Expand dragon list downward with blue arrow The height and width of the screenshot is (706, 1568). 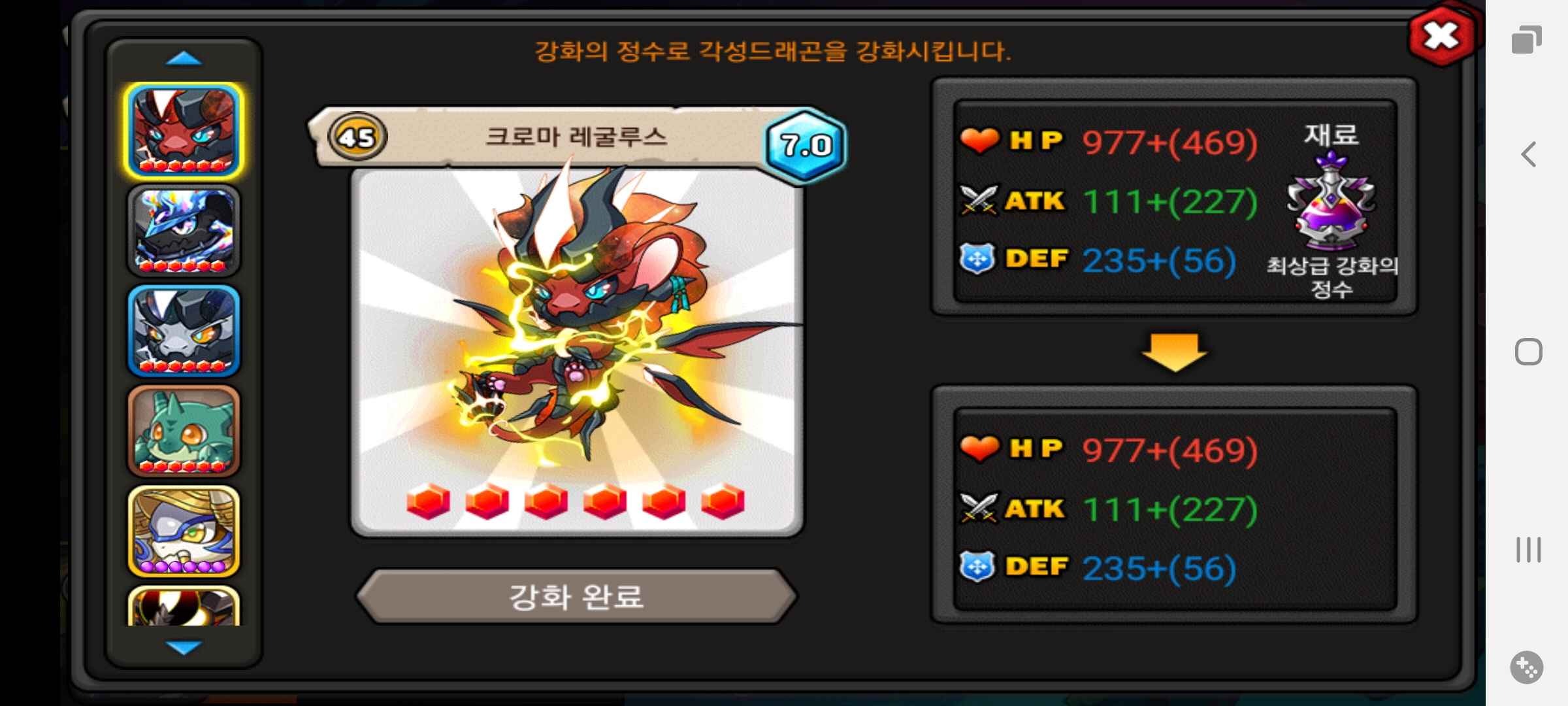pyautogui.click(x=184, y=647)
